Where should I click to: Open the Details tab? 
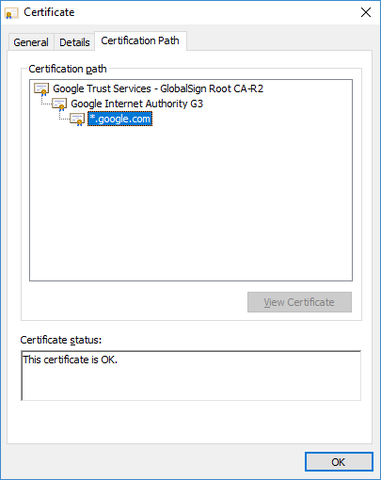point(74,42)
